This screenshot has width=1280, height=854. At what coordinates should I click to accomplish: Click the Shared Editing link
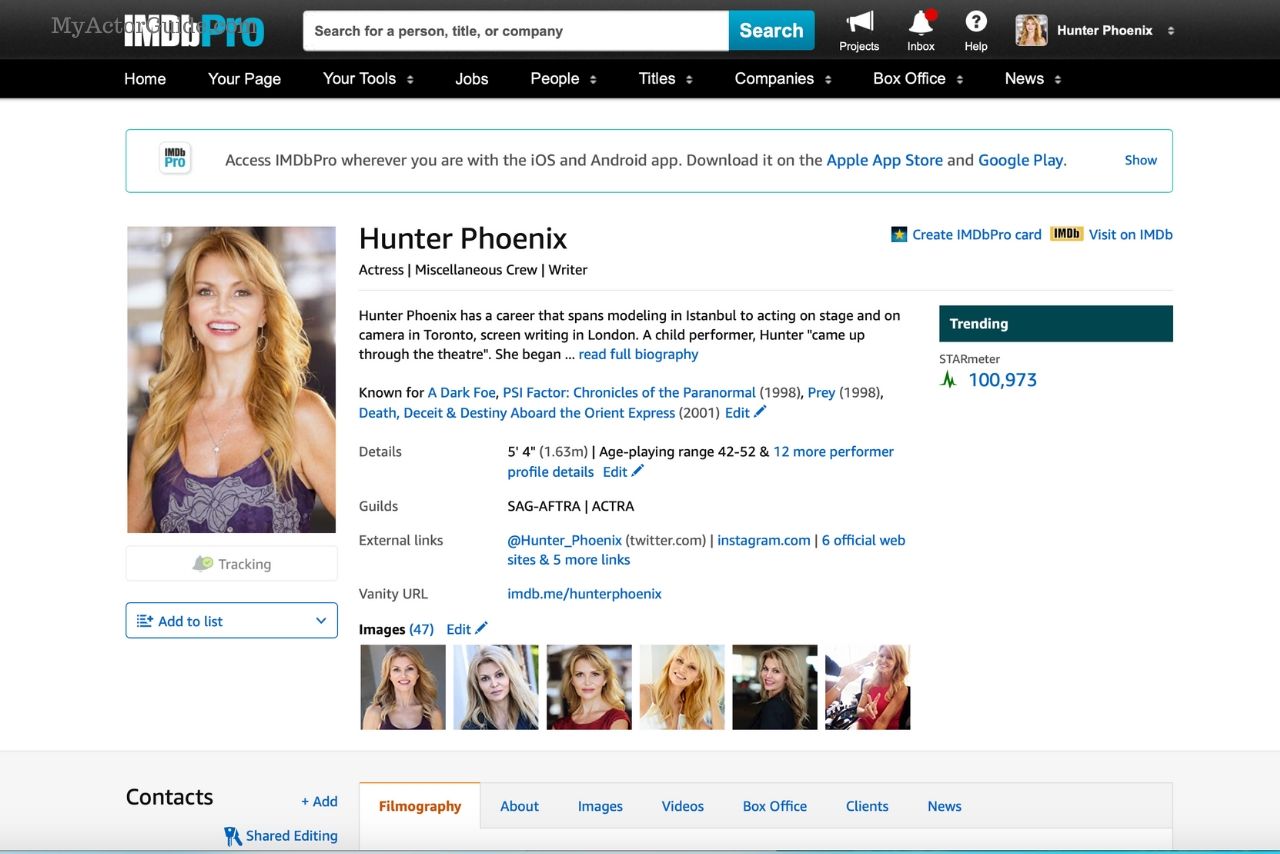(x=292, y=836)
